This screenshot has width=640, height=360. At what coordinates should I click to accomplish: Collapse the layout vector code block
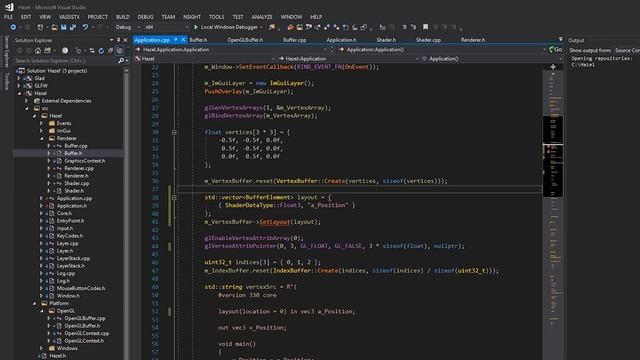pyautogui.click(x=174, y=198)
